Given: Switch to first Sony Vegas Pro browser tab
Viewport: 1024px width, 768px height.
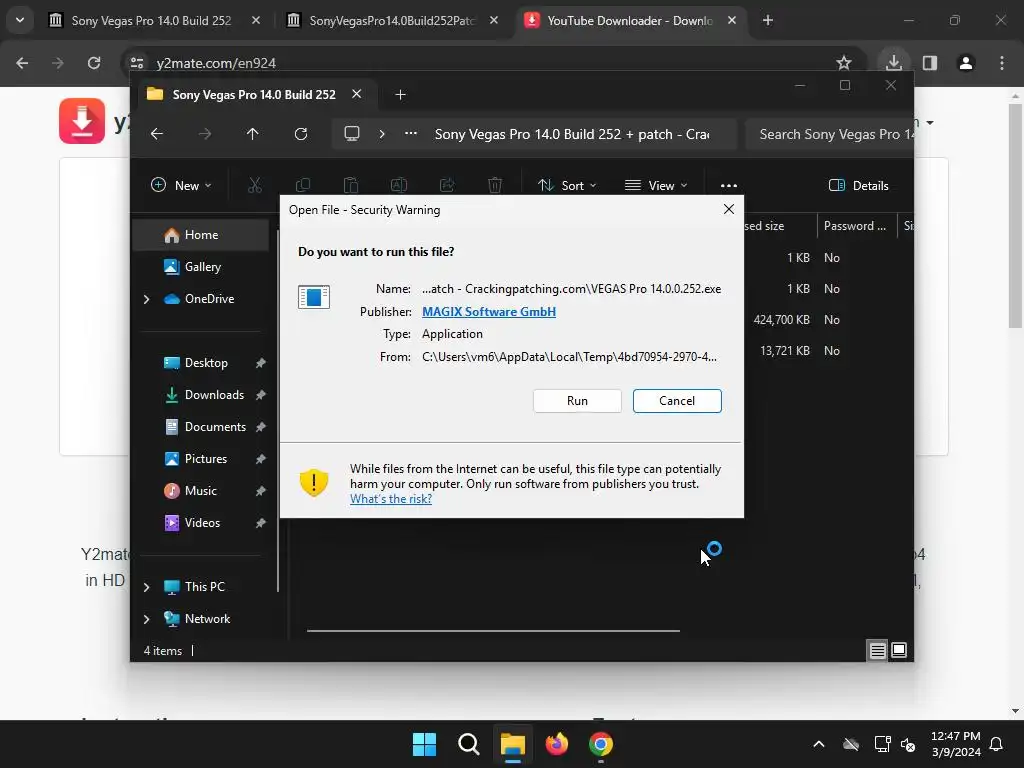Looking at the screenshot, I should 152,21.
